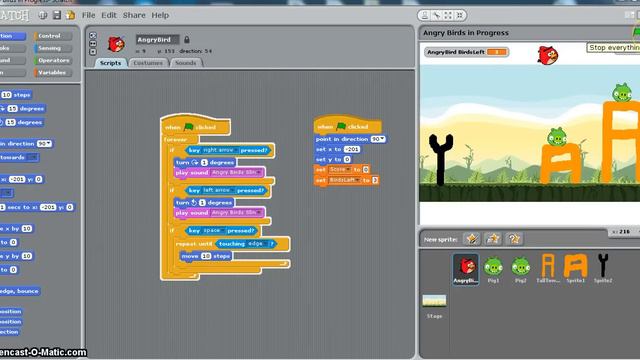The height and width of the screenshot is (360, 640).
Task: Click the AngryBird BirdsLeft monitor on stage
Action: (x=466, y=52)
